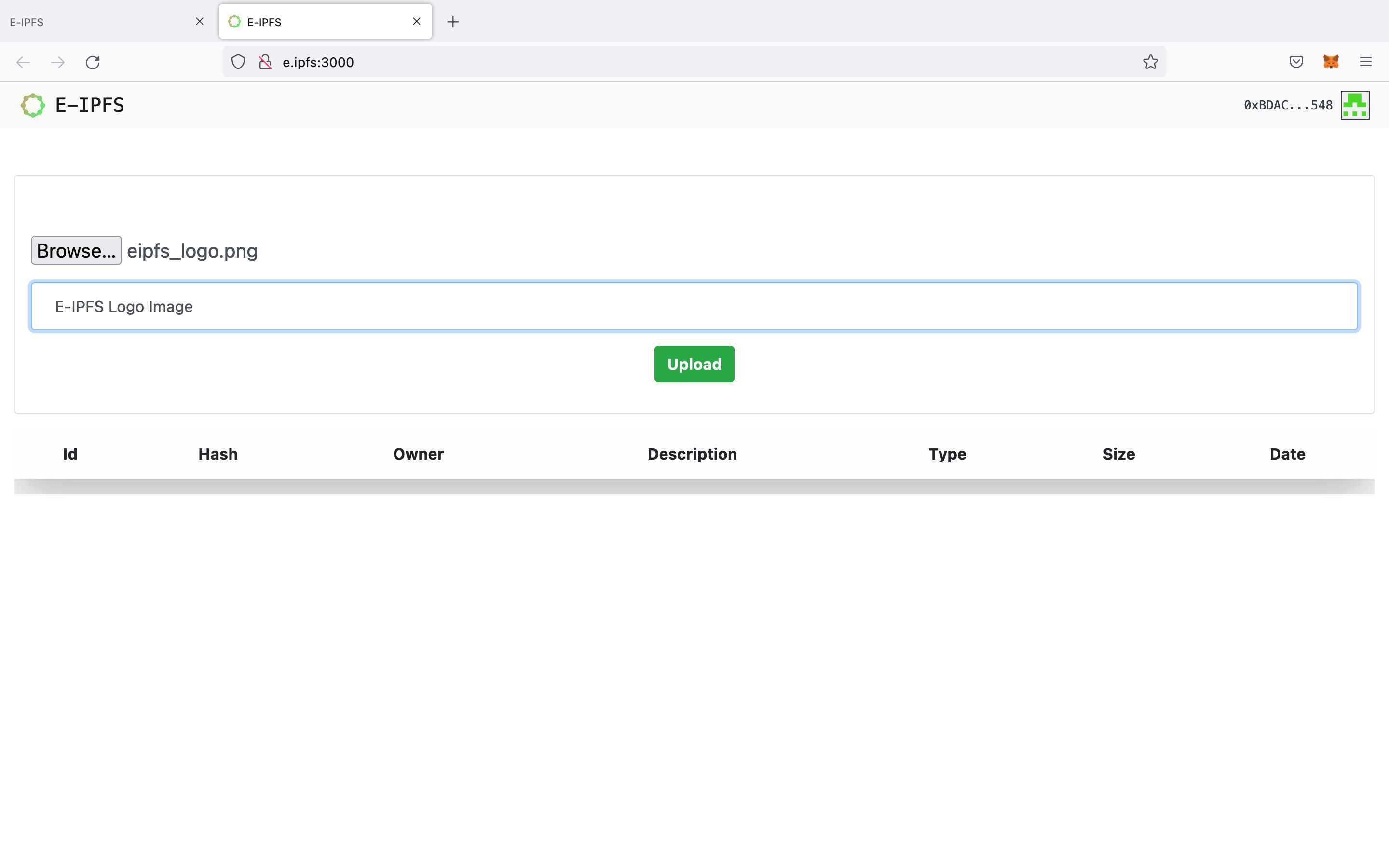
Task: Click the green Upload button
Action: 694,364
